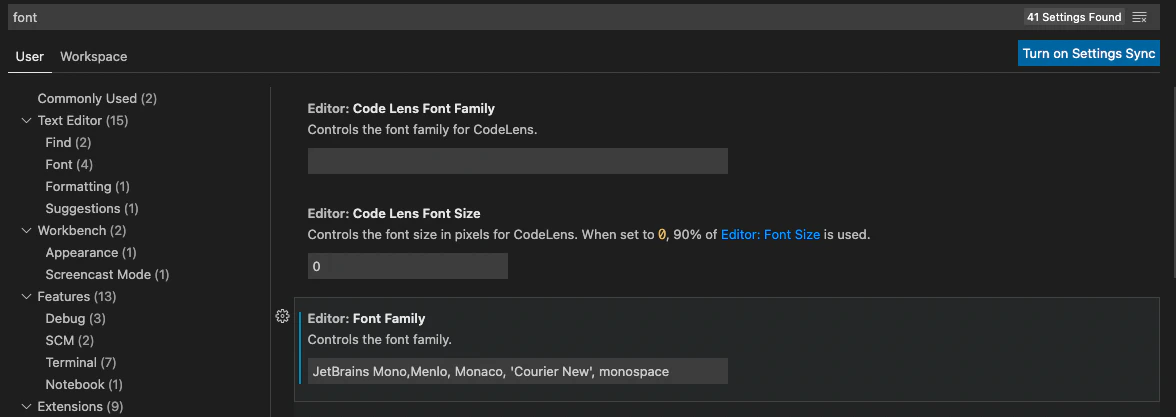Collapse the Features tree section
1176x417 pixels.
coord(26,297)
